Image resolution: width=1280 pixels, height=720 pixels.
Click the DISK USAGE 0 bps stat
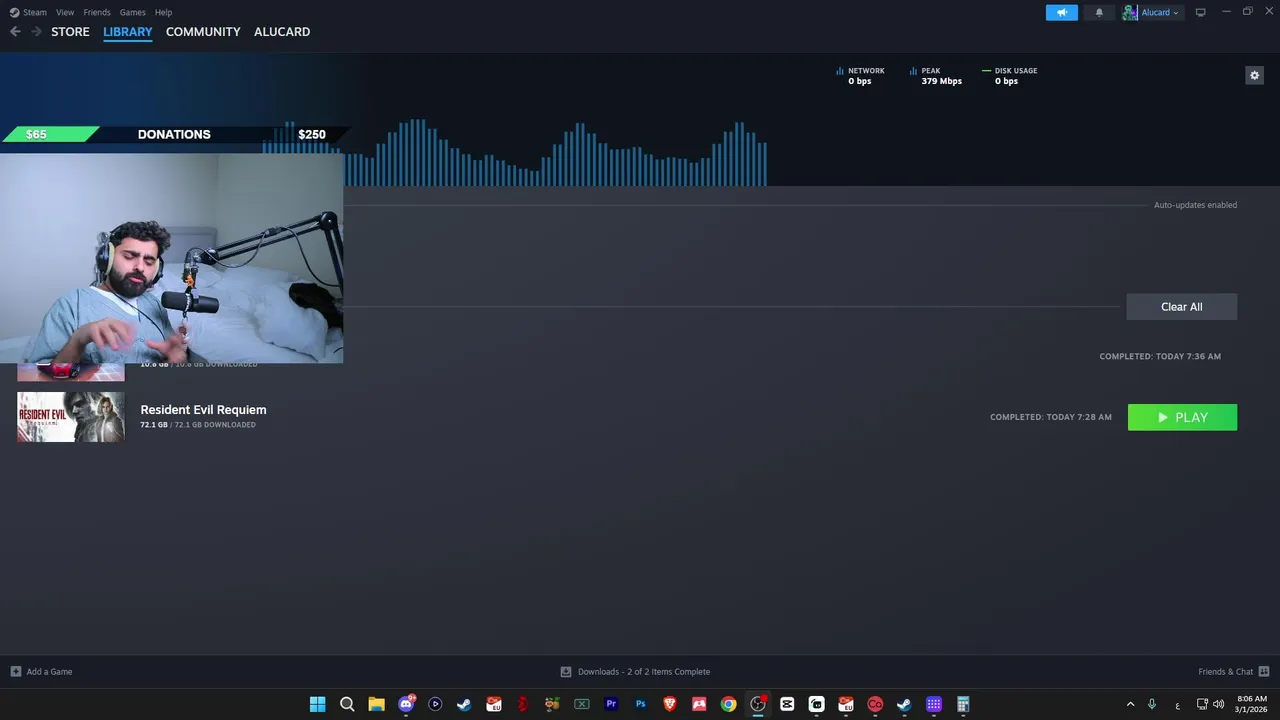(1010, 76)
